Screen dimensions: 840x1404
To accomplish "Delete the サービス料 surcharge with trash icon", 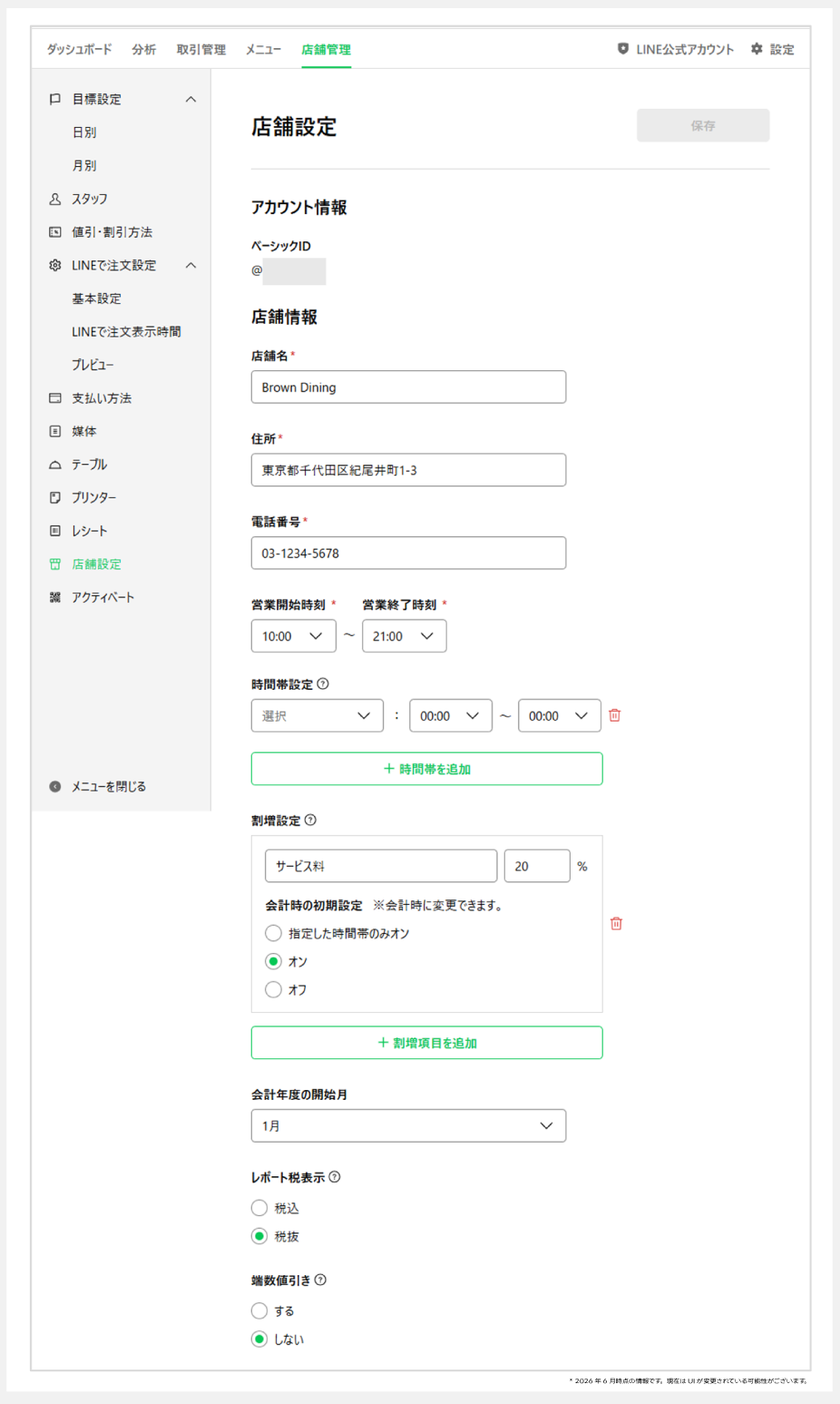I will (x=617, y=923).
